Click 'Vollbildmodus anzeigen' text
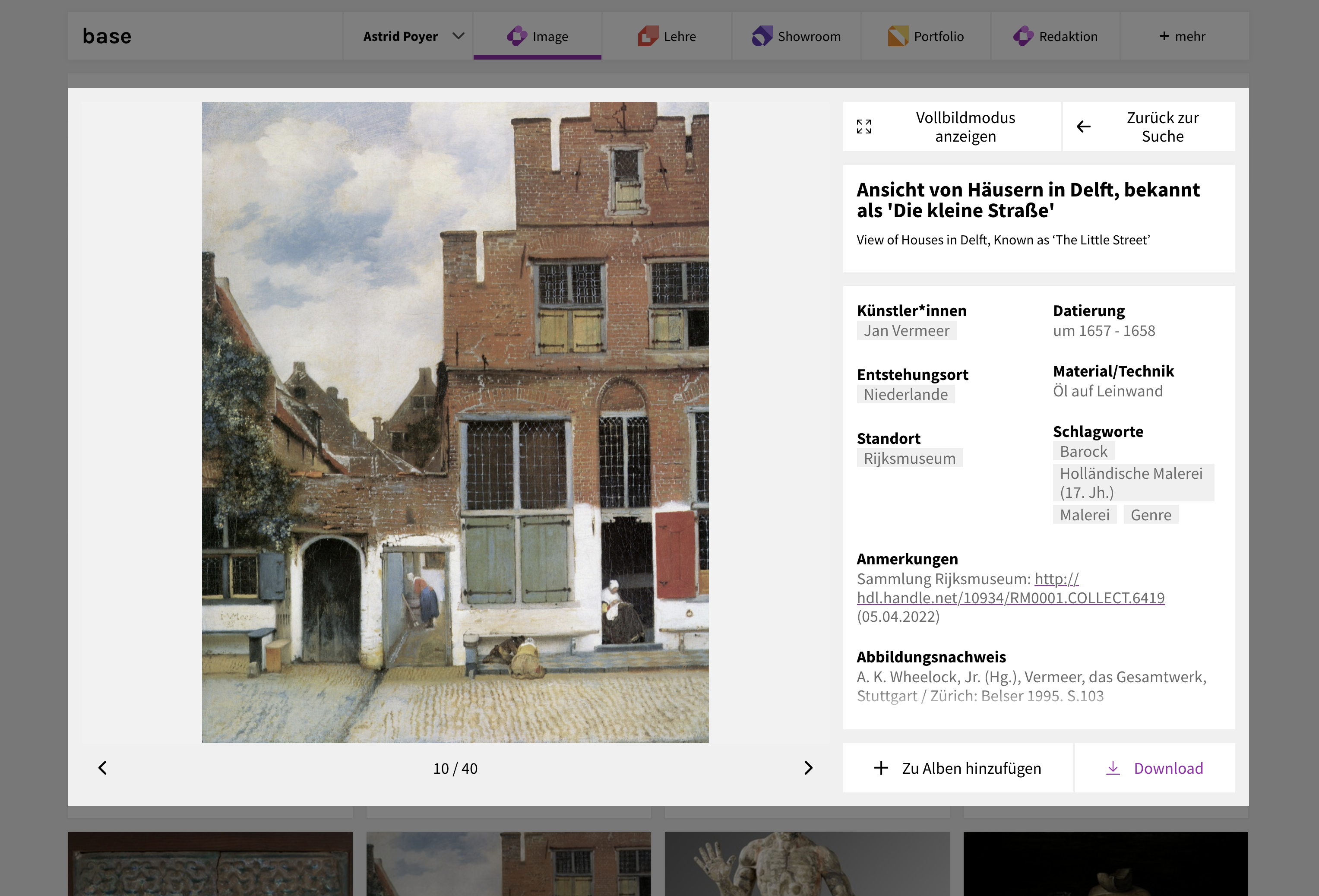 [965, 127]
